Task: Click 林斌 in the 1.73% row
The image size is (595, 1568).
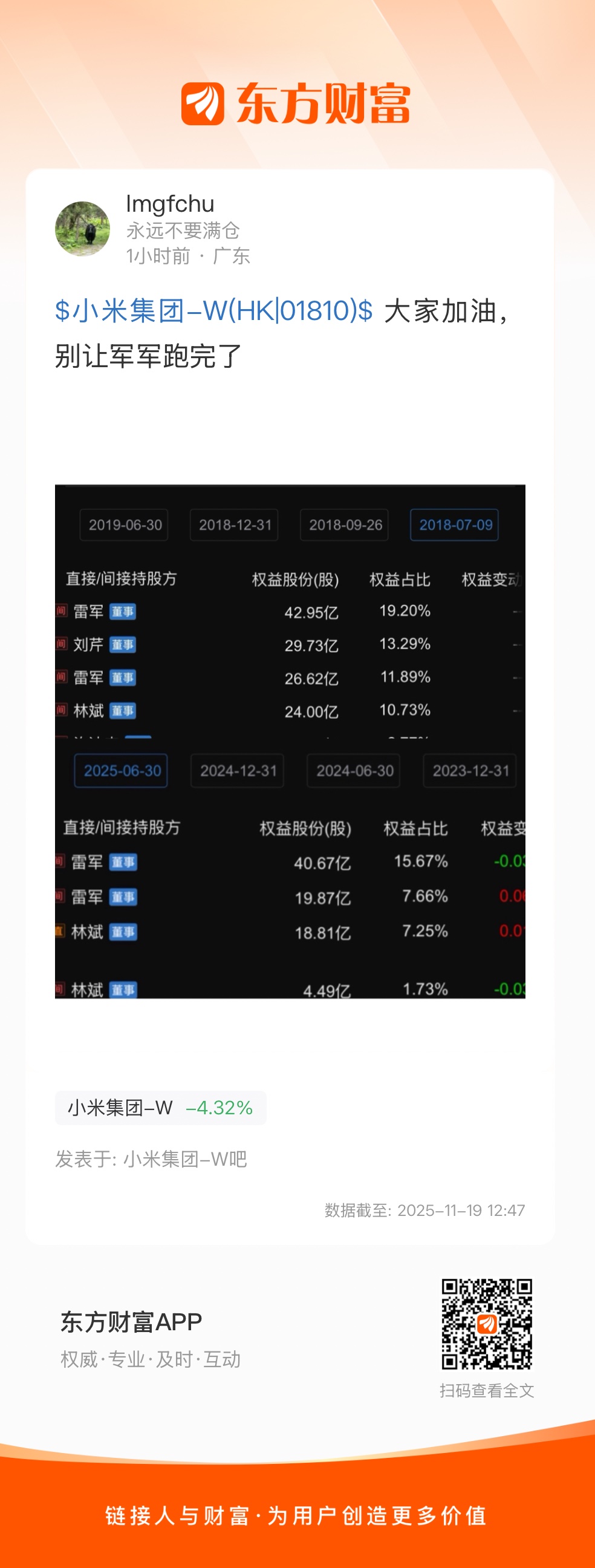Action: [87, 990]
